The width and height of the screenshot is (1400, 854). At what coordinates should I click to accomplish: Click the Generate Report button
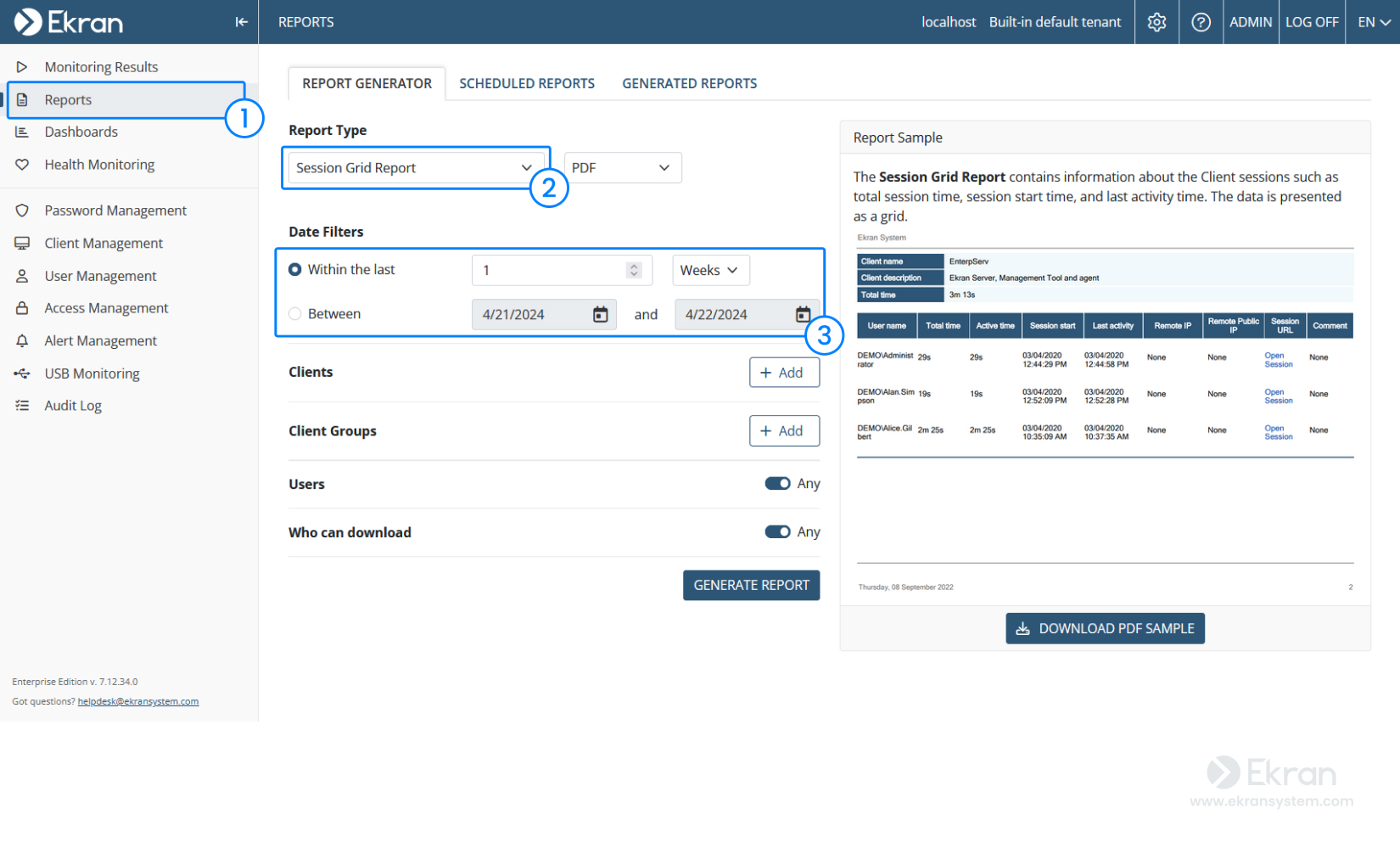pyautogui.click(x=751, y=585)
